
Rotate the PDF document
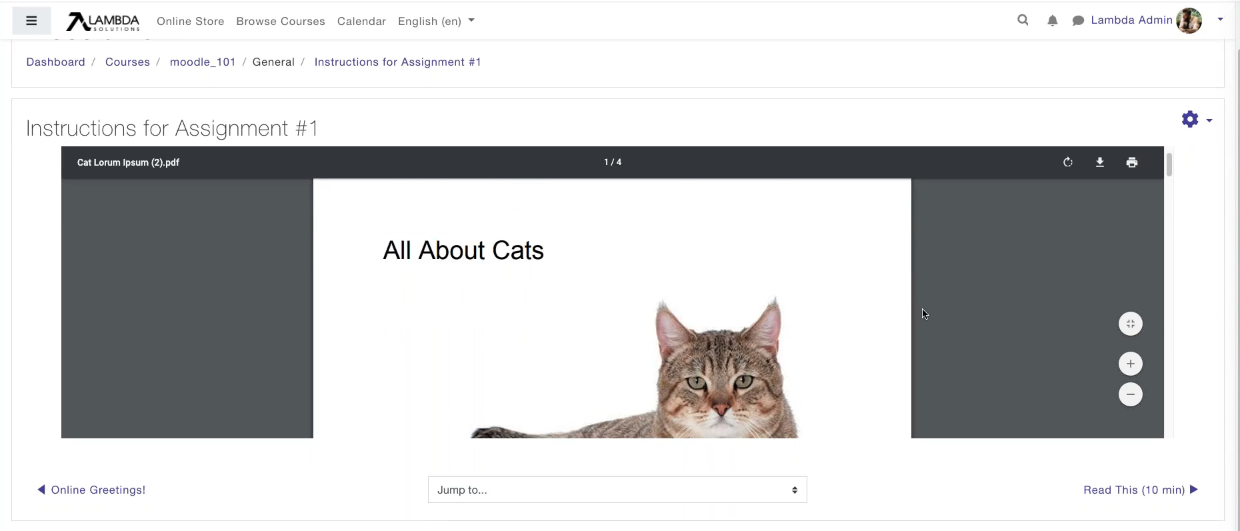(x=1068, y=162)
